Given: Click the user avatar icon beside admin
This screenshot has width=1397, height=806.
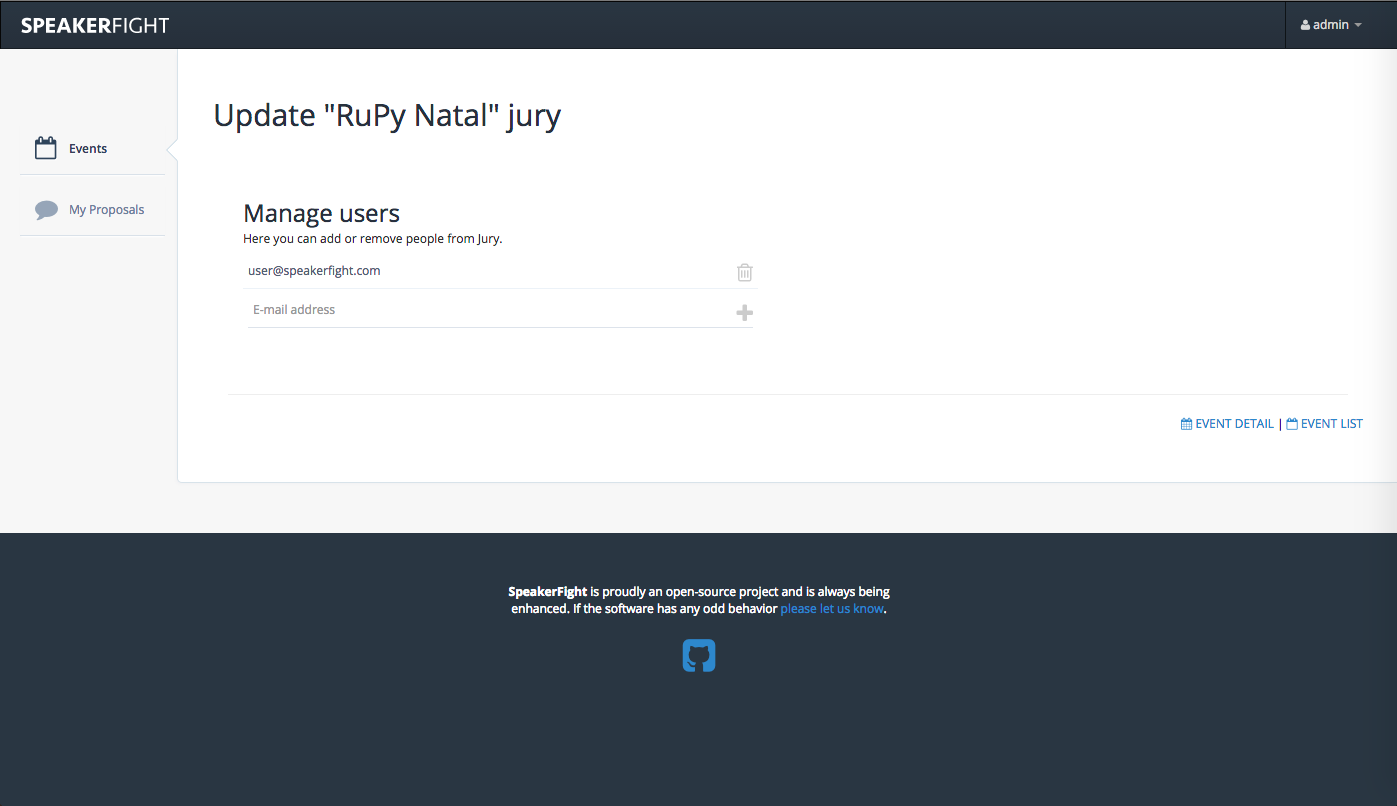Looking at the screenshot, I should tap(1305, 25).
